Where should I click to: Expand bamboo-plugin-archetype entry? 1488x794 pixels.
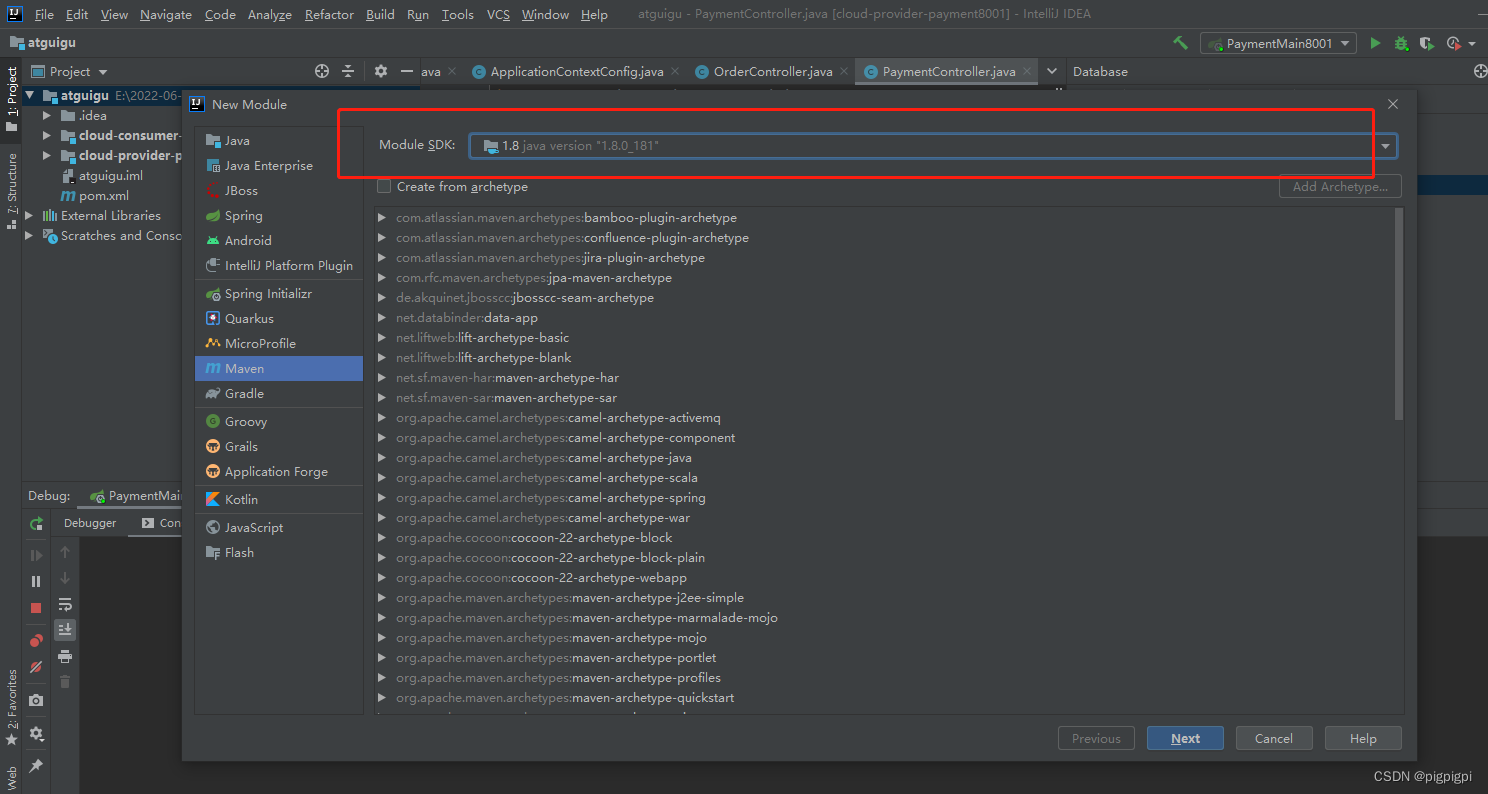383,218
